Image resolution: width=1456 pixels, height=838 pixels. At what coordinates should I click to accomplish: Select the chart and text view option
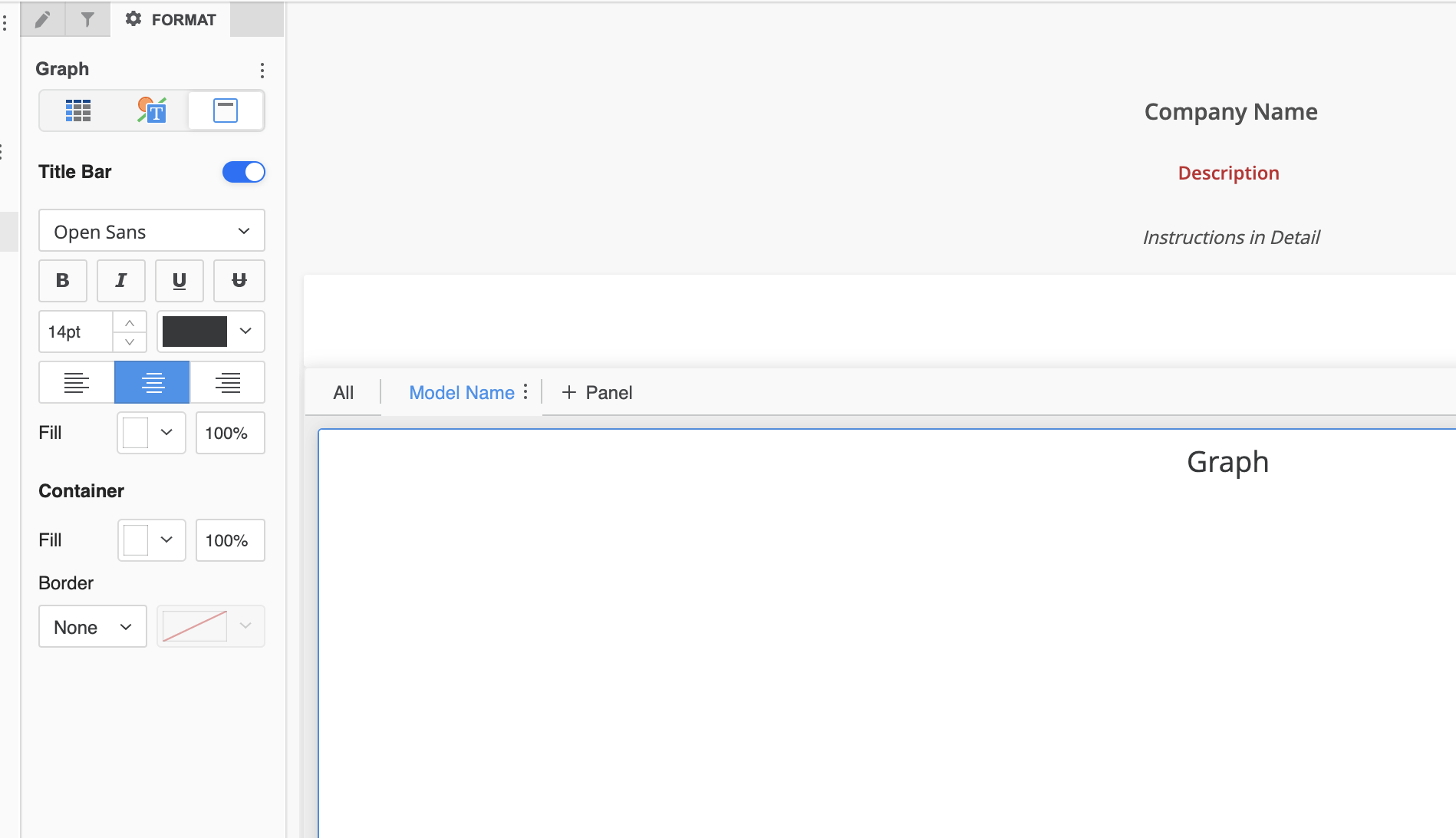pyautogui.click(x=151, y=110)
